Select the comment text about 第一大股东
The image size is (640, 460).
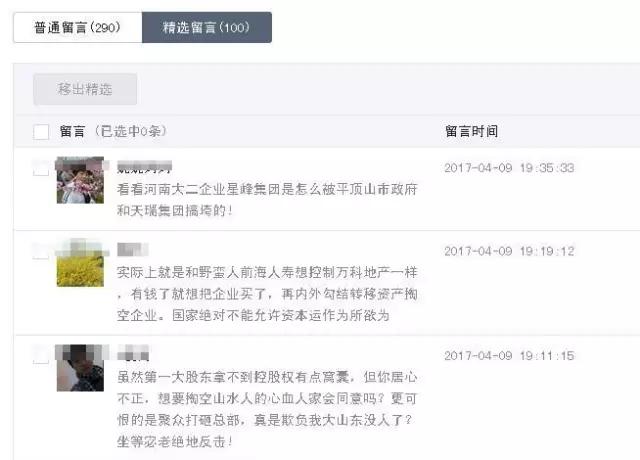point(267,409)
